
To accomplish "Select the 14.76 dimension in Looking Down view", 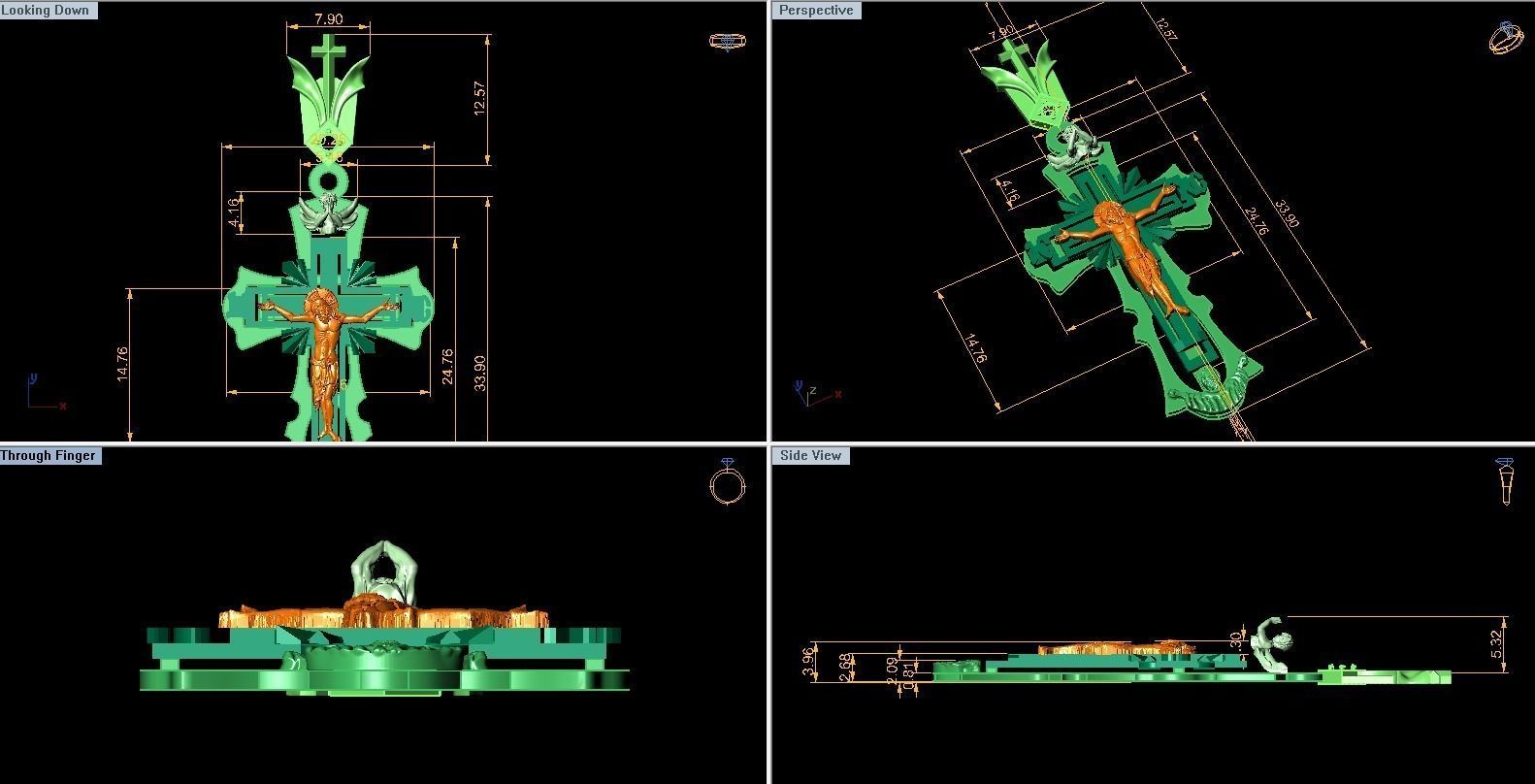I will [x=121, y=363].
